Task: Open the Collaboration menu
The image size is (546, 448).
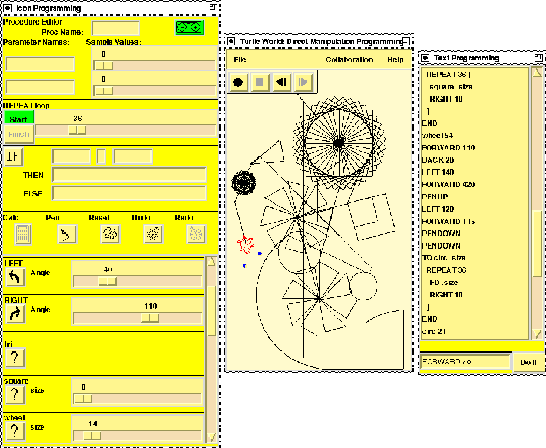Action: pyautogui.click(x=349, y=60)
